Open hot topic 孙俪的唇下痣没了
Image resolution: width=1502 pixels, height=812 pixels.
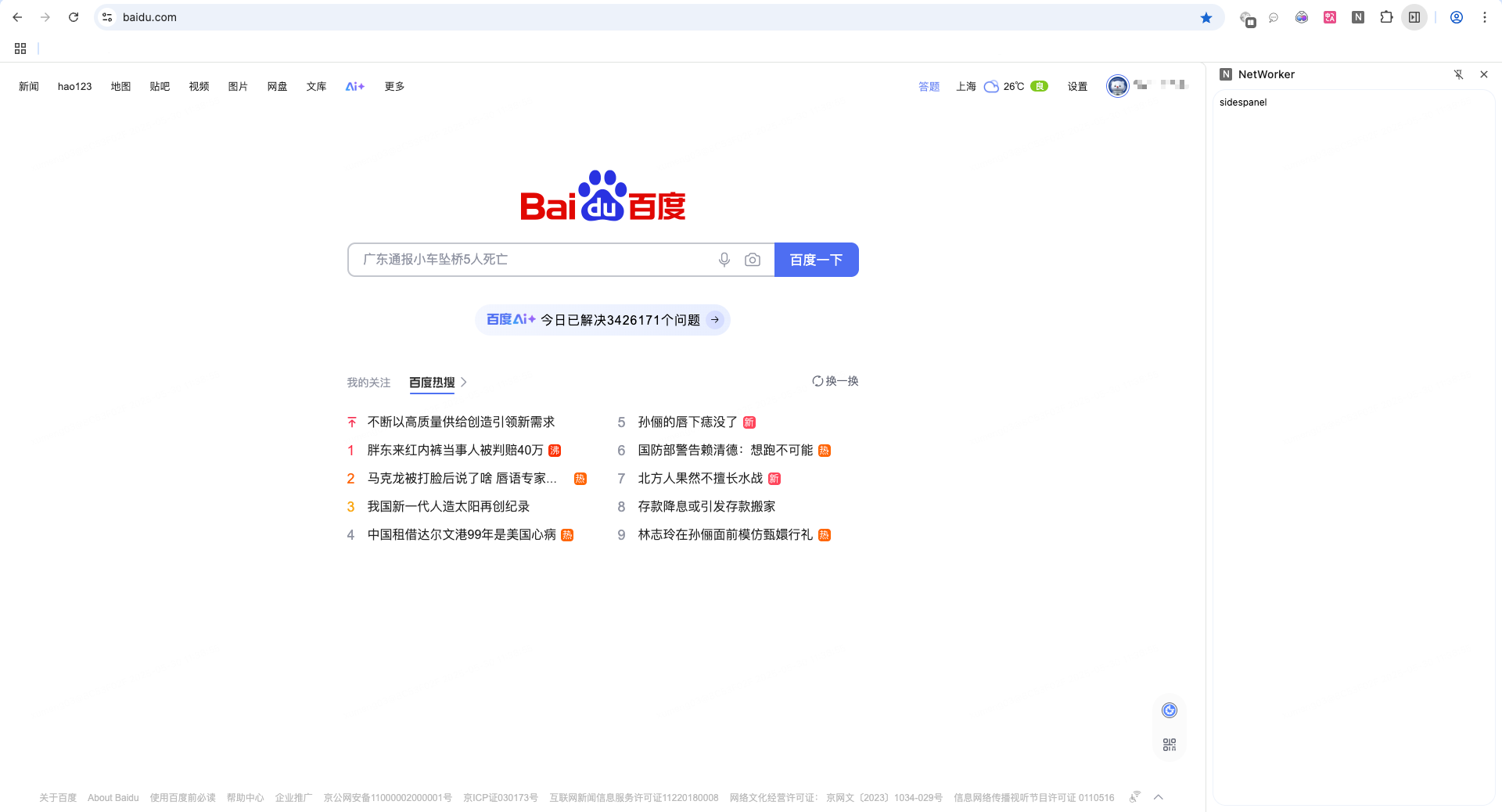688,422
